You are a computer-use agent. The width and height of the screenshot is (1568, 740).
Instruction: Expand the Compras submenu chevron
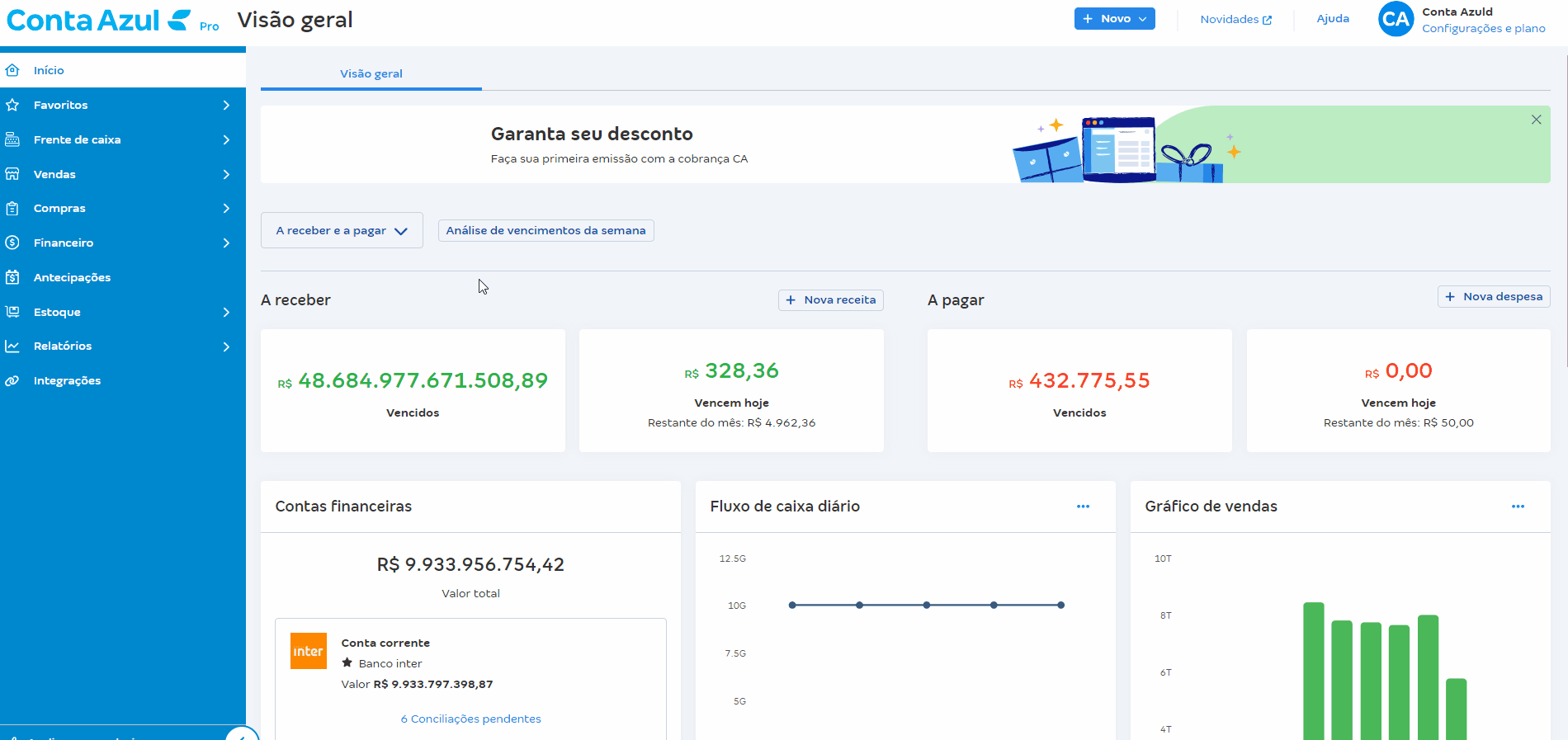pyautogui.click(x=226, y=209)
